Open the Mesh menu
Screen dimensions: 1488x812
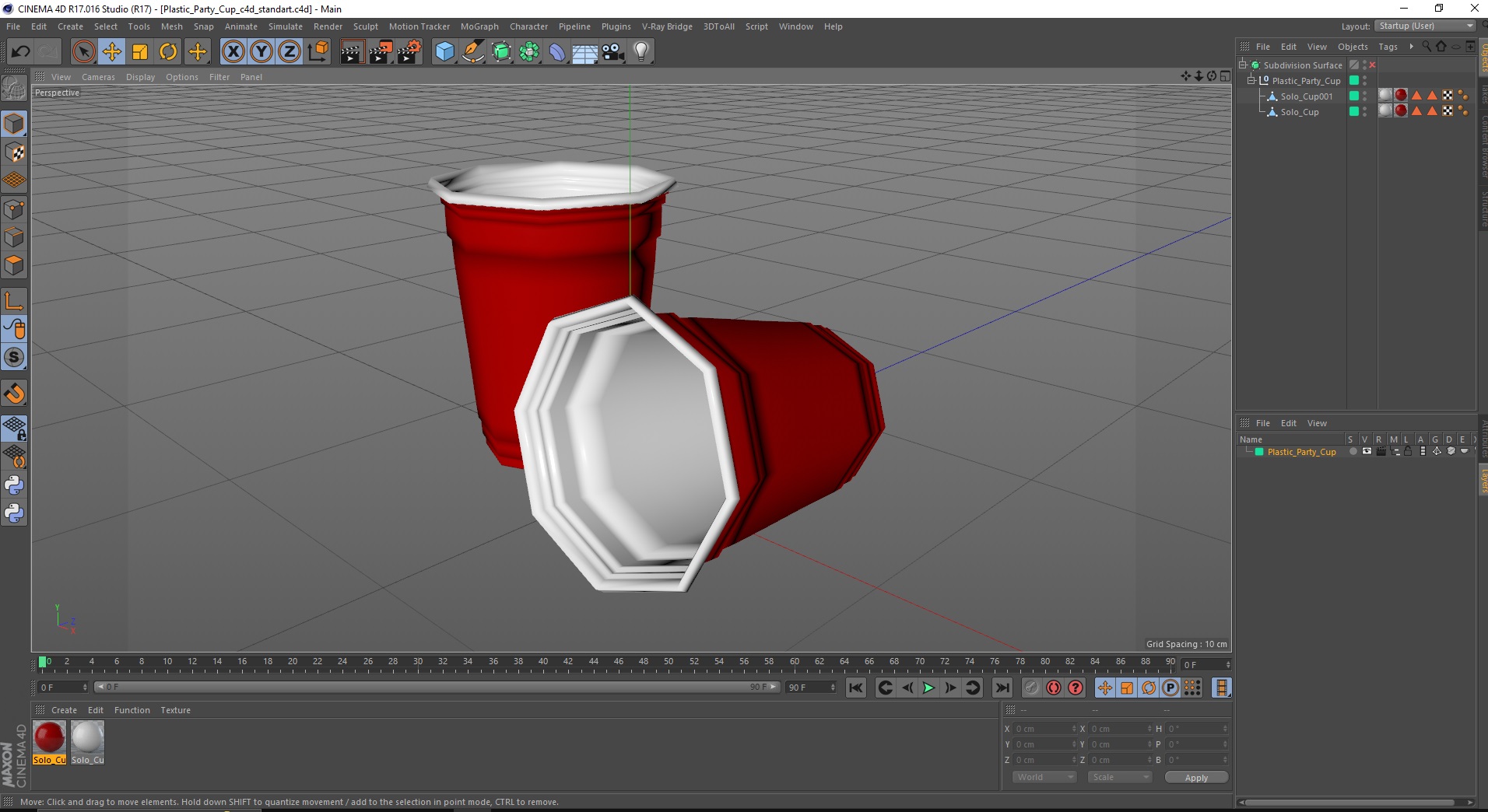[171, 26]
